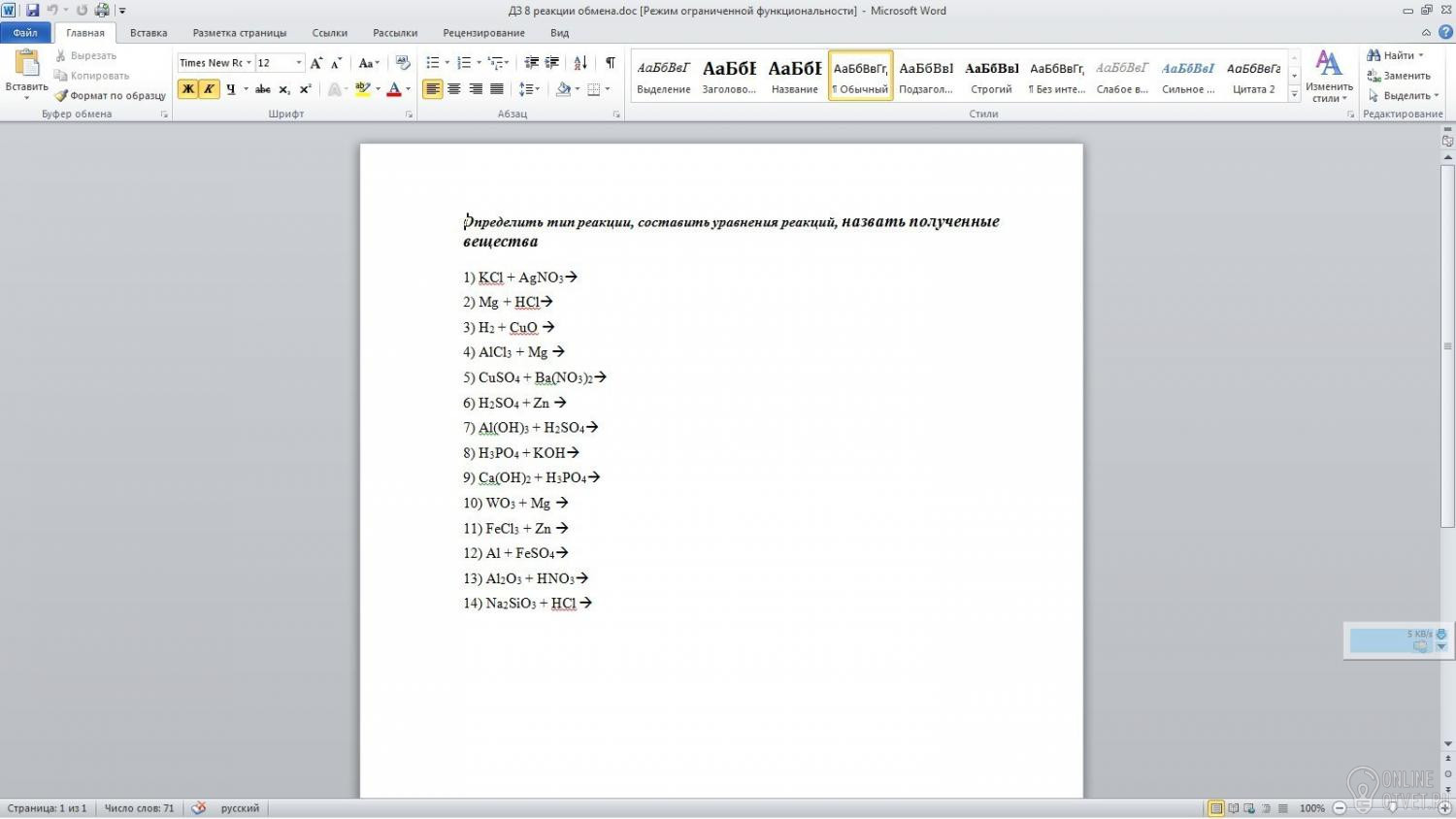This screenshot has width=1456, height=819.
Task: Toggle bold (Ж) formatting off
Action: point(187,89)
